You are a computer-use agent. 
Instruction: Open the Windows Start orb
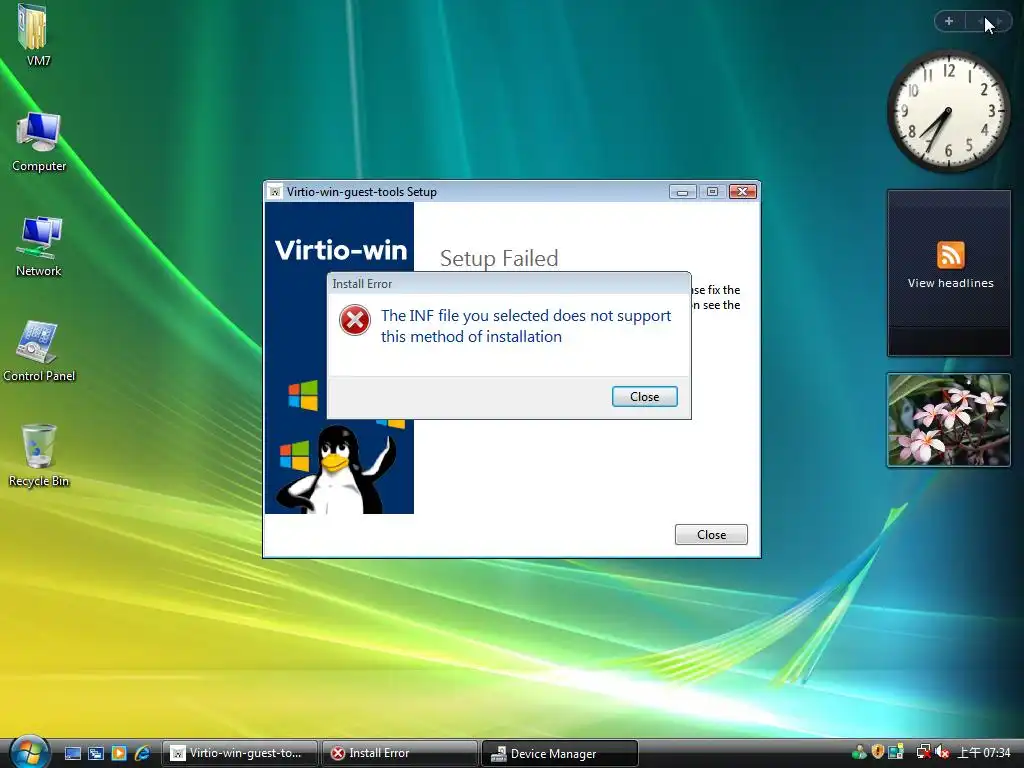click(29, 752)
